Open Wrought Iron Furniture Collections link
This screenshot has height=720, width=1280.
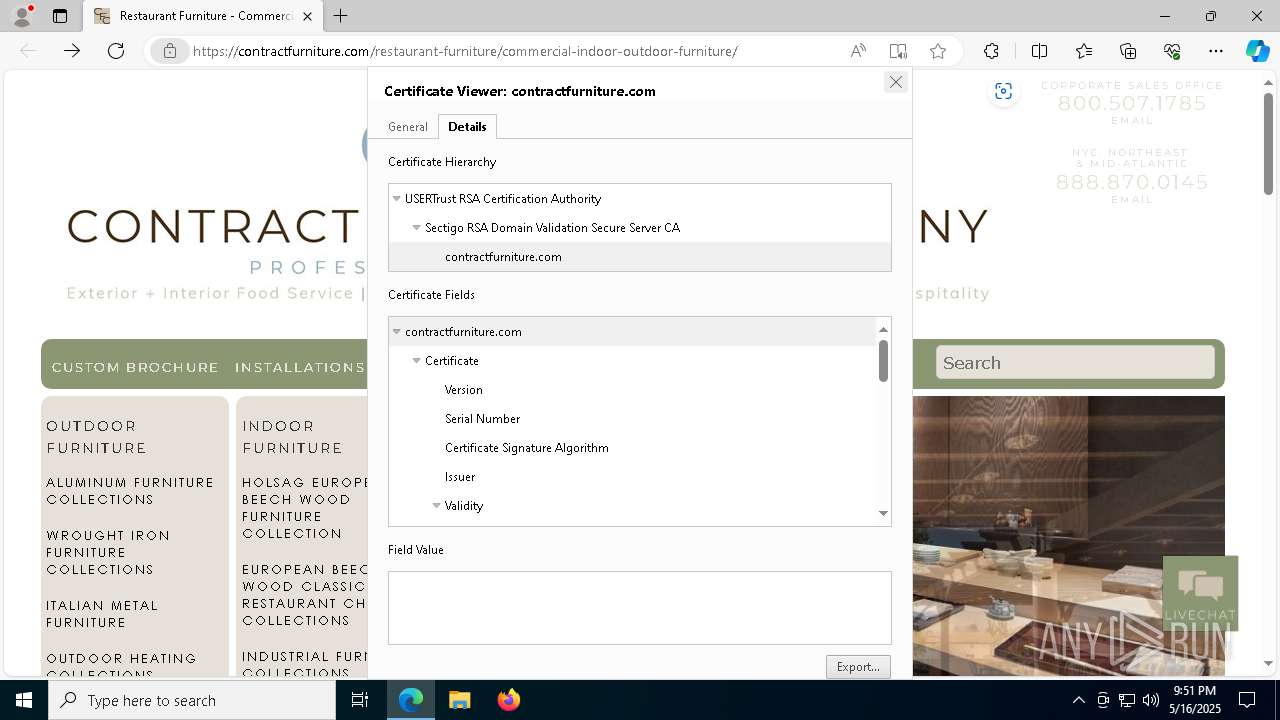tap(108, 553)
